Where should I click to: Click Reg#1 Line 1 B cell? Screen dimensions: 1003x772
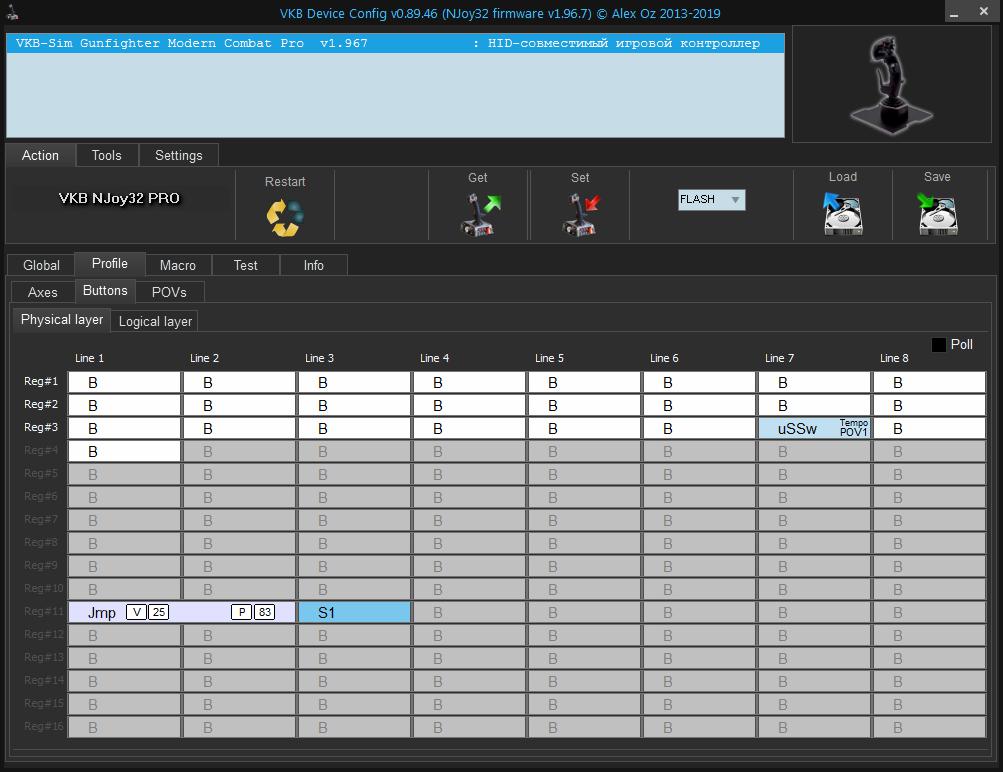pyautogui.click(x=124, y=382)
